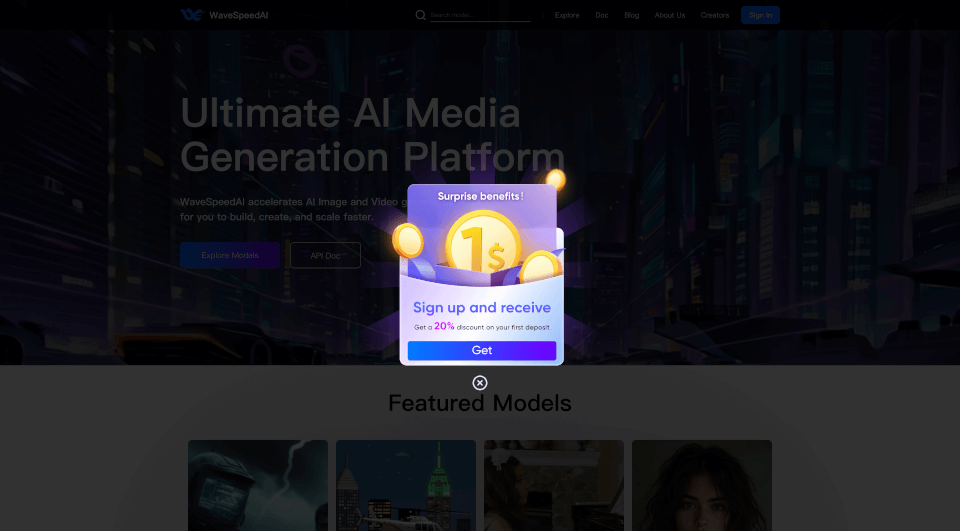Focus the Search models input field
The width and height of the screenshot is (960, 531).
(x=479, y=15)
